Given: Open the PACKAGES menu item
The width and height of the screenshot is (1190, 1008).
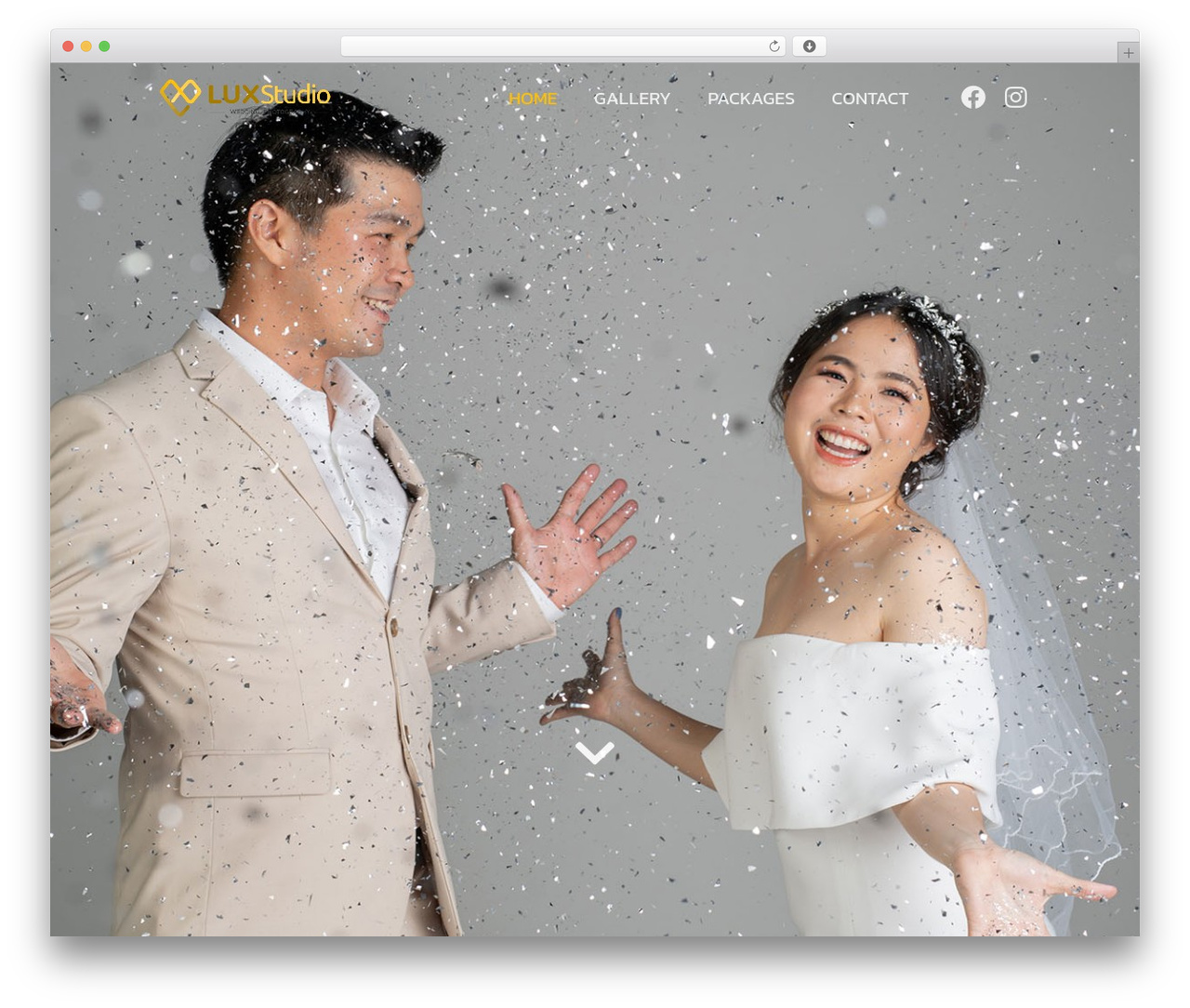Looking at the screenshot, I should tap(751, 99).
